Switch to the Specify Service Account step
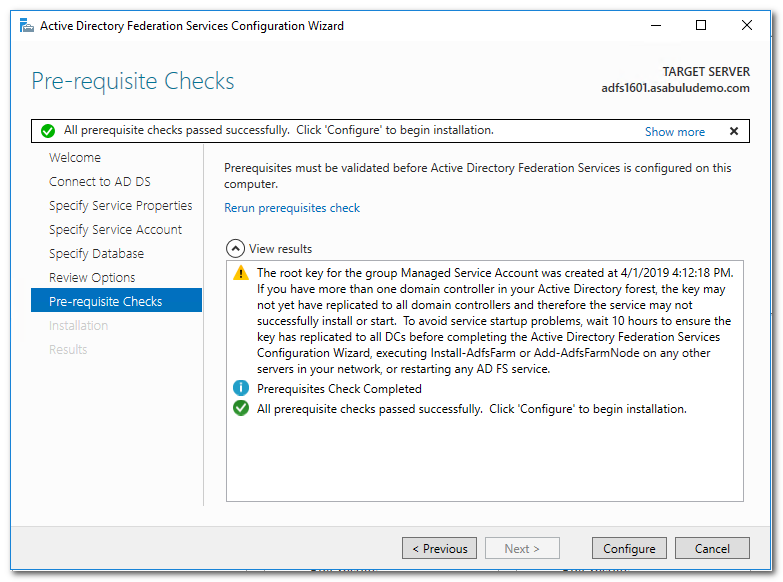Image resolution: width=783 pixels, height=582 pixels. (x=116, y=230)
